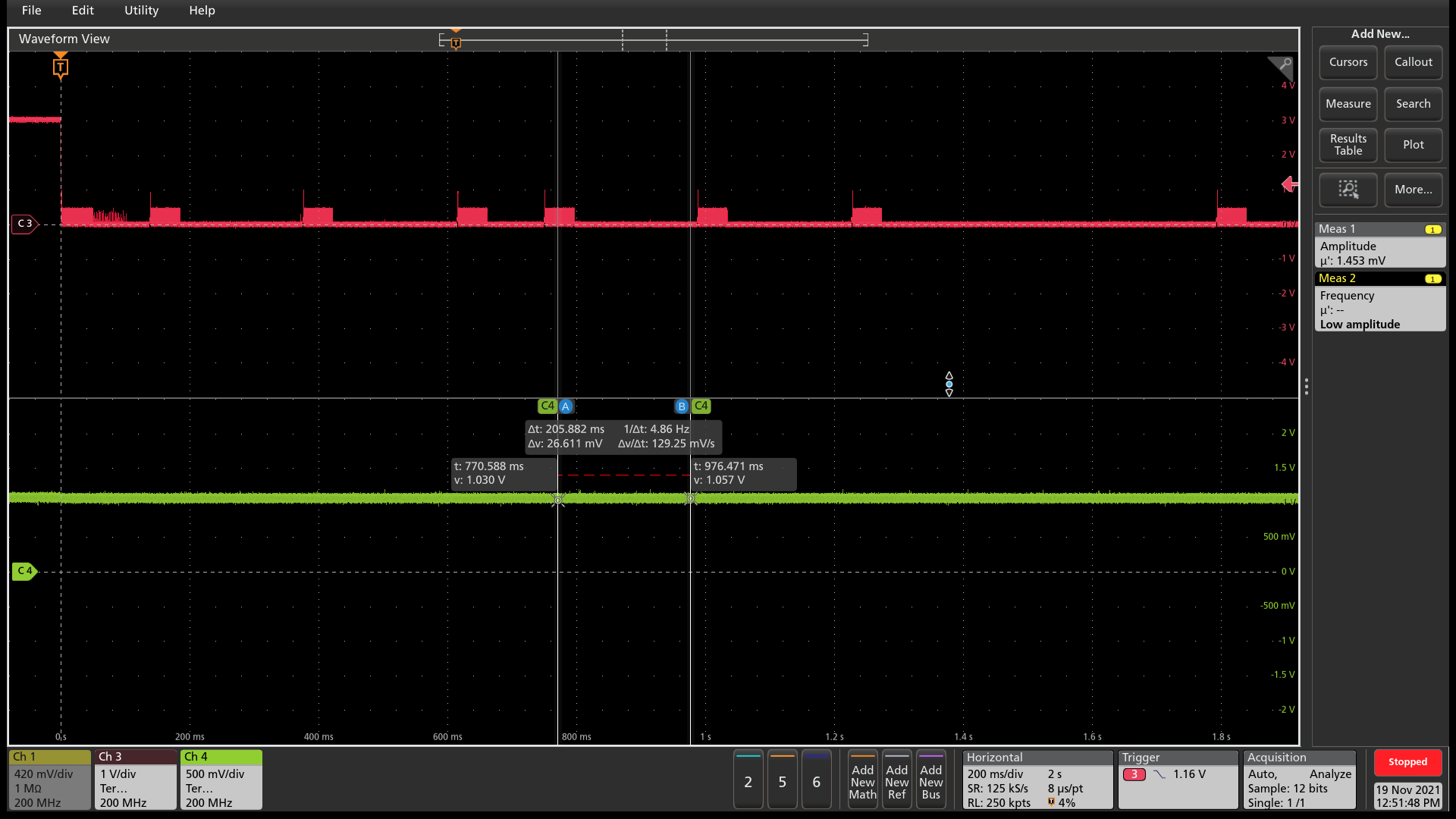
Task: Select the trigger position T marker
Action: pyautogui.click(x=61, y=67)
